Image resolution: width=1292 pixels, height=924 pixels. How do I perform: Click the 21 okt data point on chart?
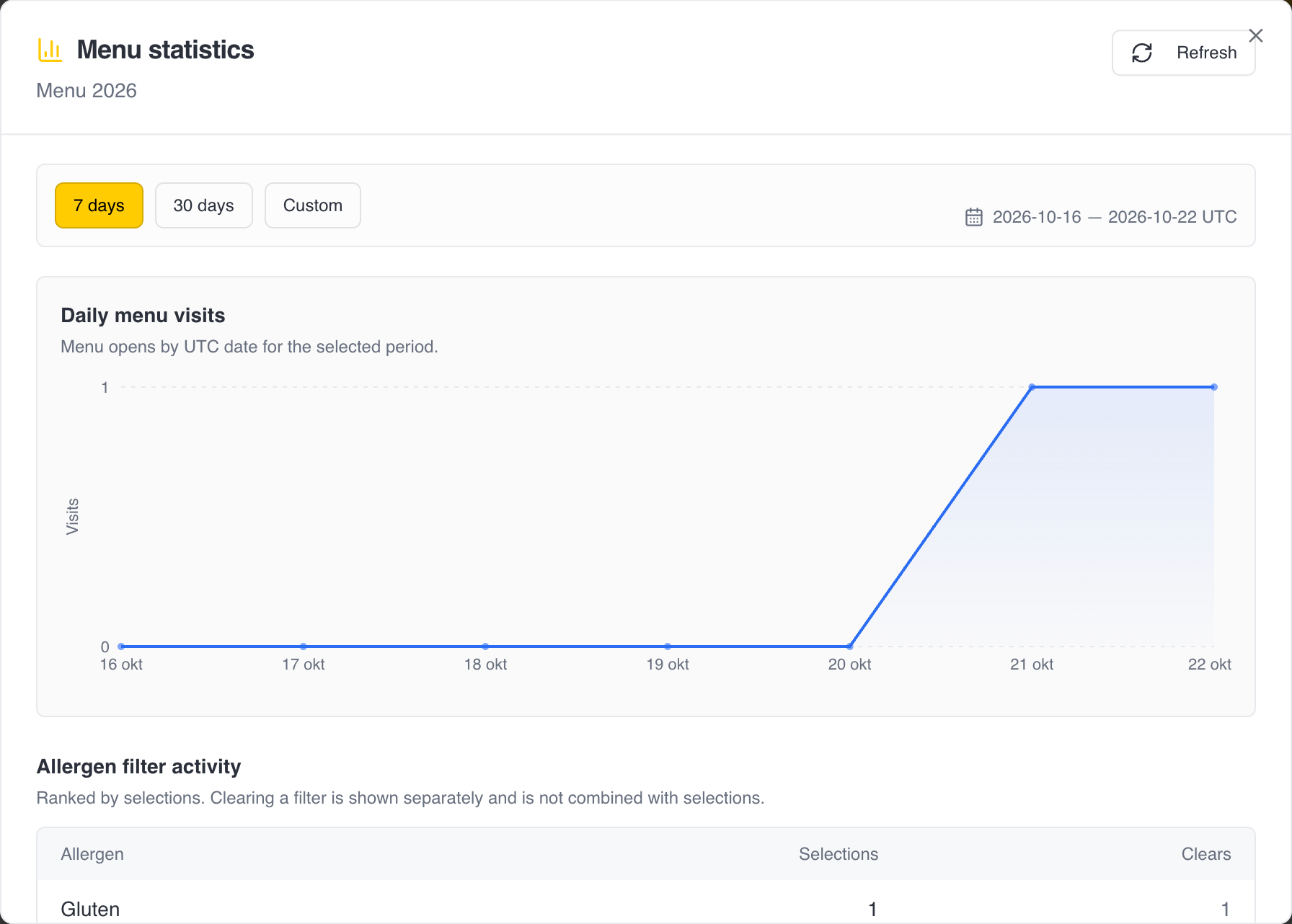1032,386
